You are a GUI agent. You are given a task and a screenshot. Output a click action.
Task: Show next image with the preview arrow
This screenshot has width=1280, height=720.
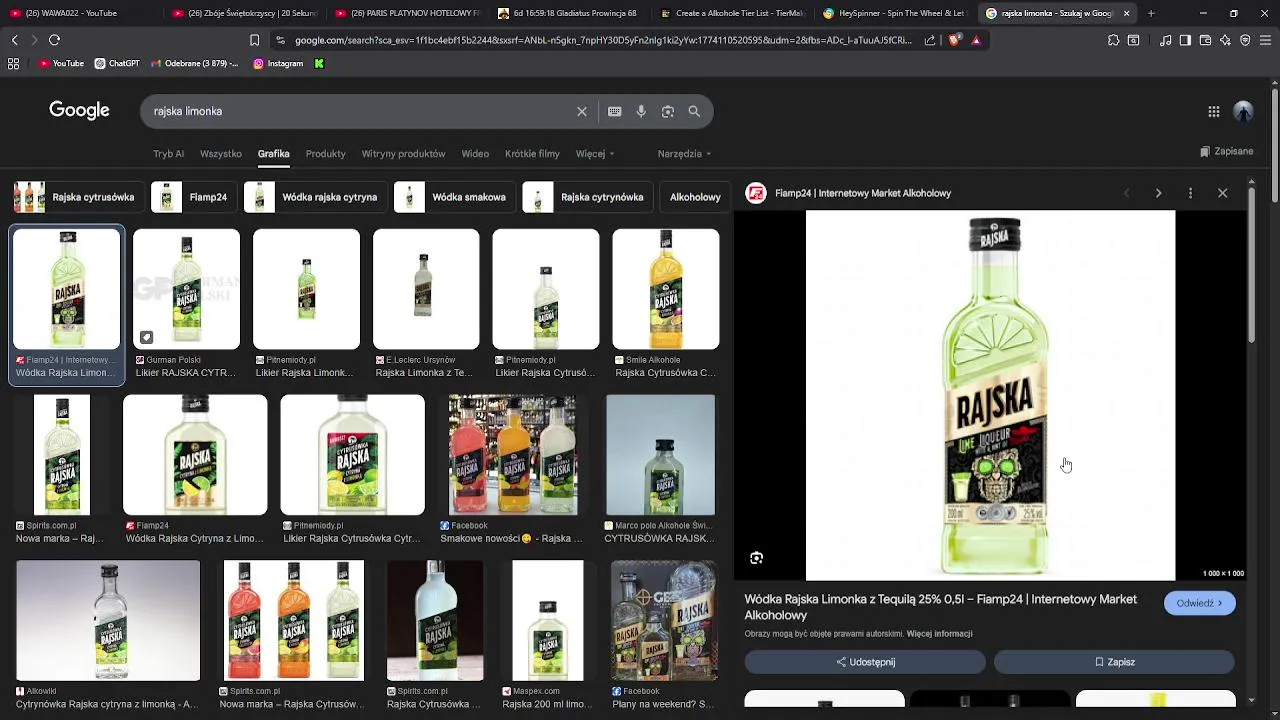(1158, 193)
